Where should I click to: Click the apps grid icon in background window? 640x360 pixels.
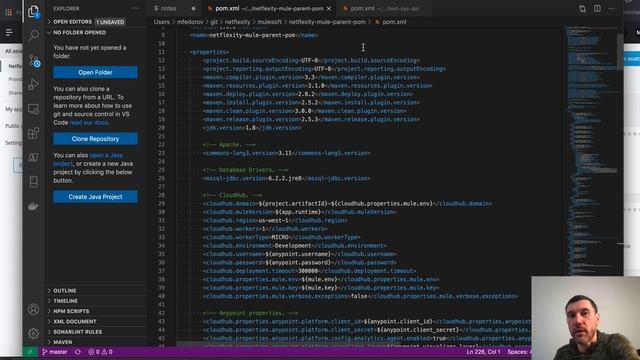(x=8, y=12)
